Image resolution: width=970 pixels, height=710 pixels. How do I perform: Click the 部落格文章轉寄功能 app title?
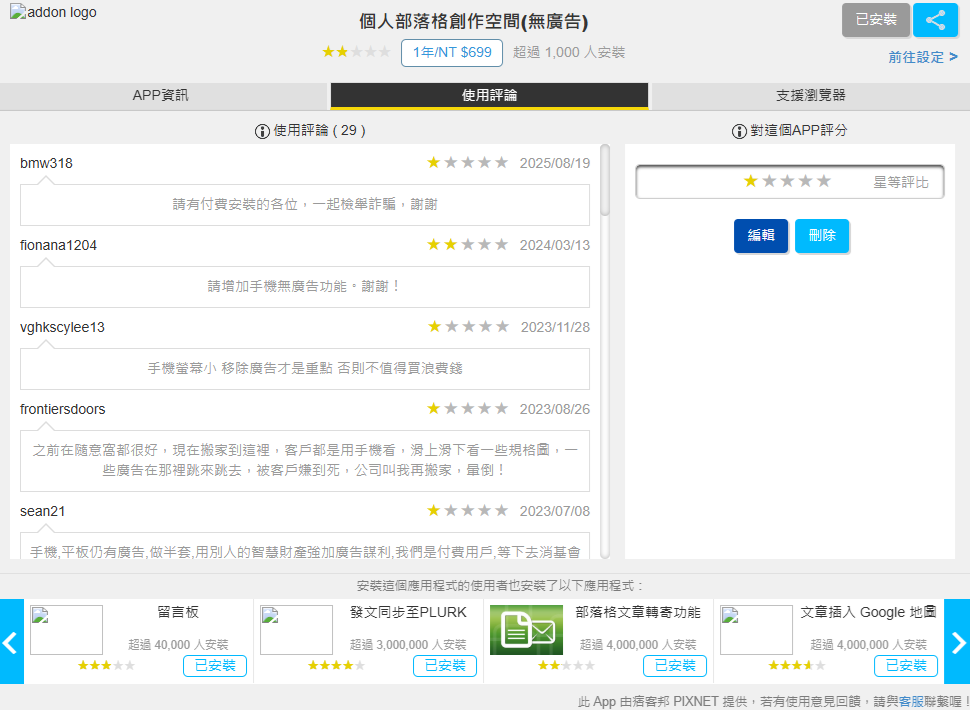(638, 612)
